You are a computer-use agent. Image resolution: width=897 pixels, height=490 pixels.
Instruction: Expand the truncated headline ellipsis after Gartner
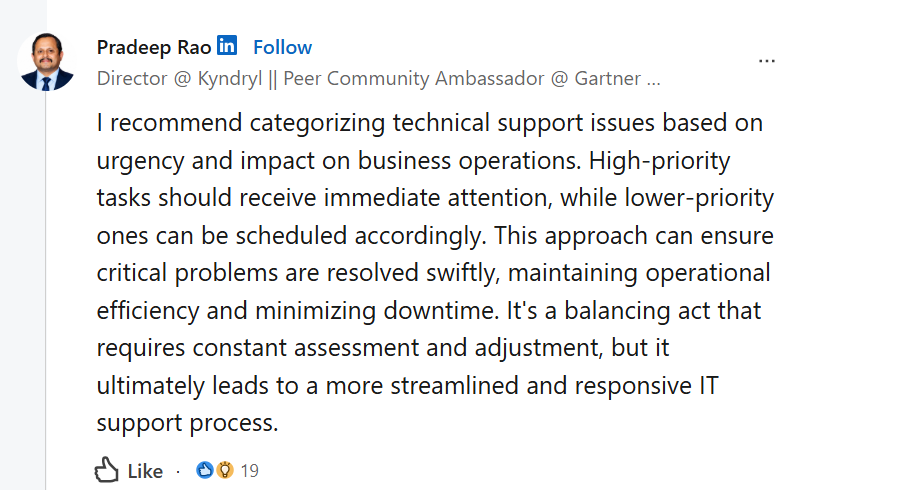click(x=653, y=79)
